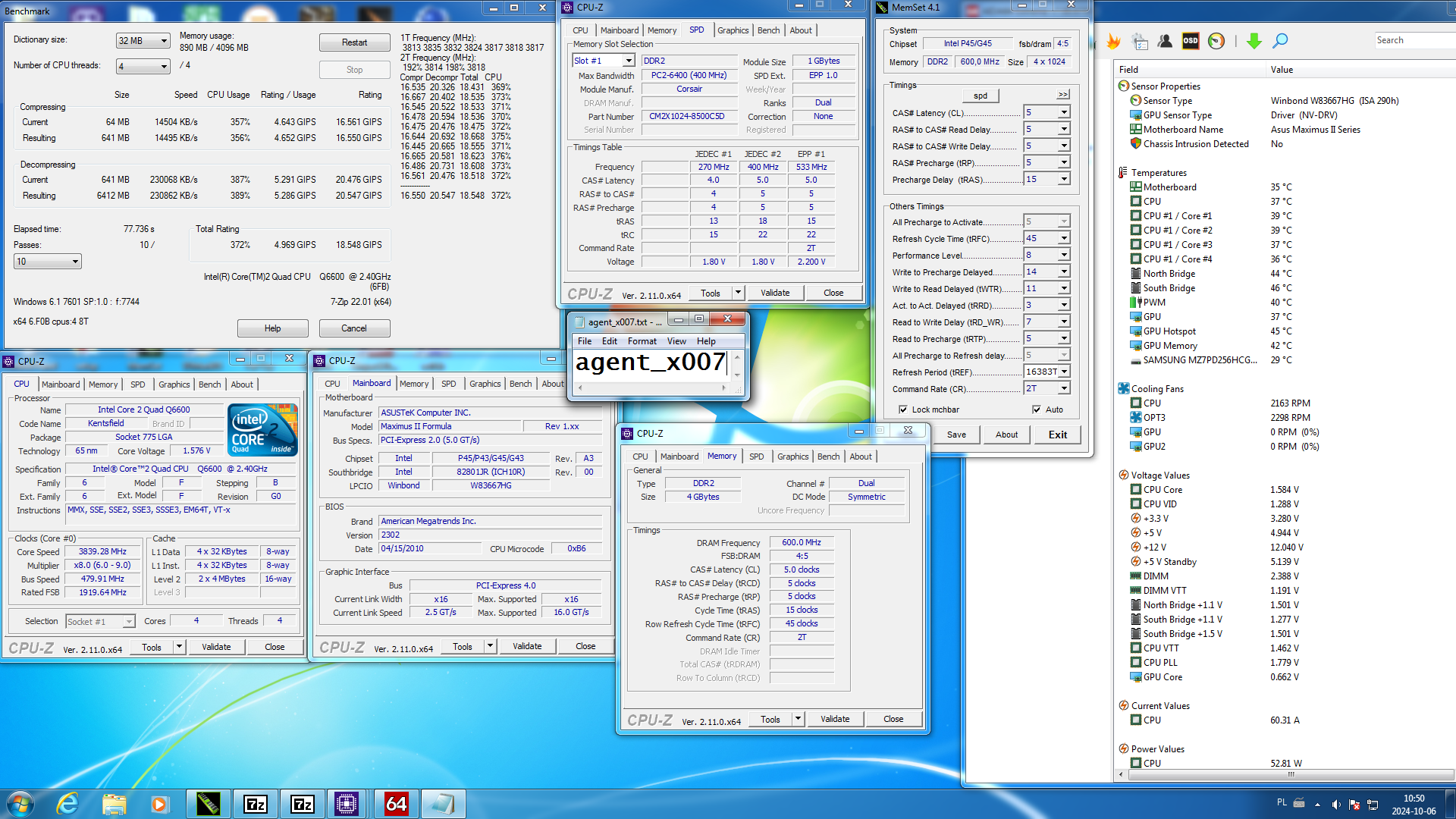1456x819 pixels.
Task: Click the Help button in Benchmark window
Action: pyautogui.click(x=272, y=328)
